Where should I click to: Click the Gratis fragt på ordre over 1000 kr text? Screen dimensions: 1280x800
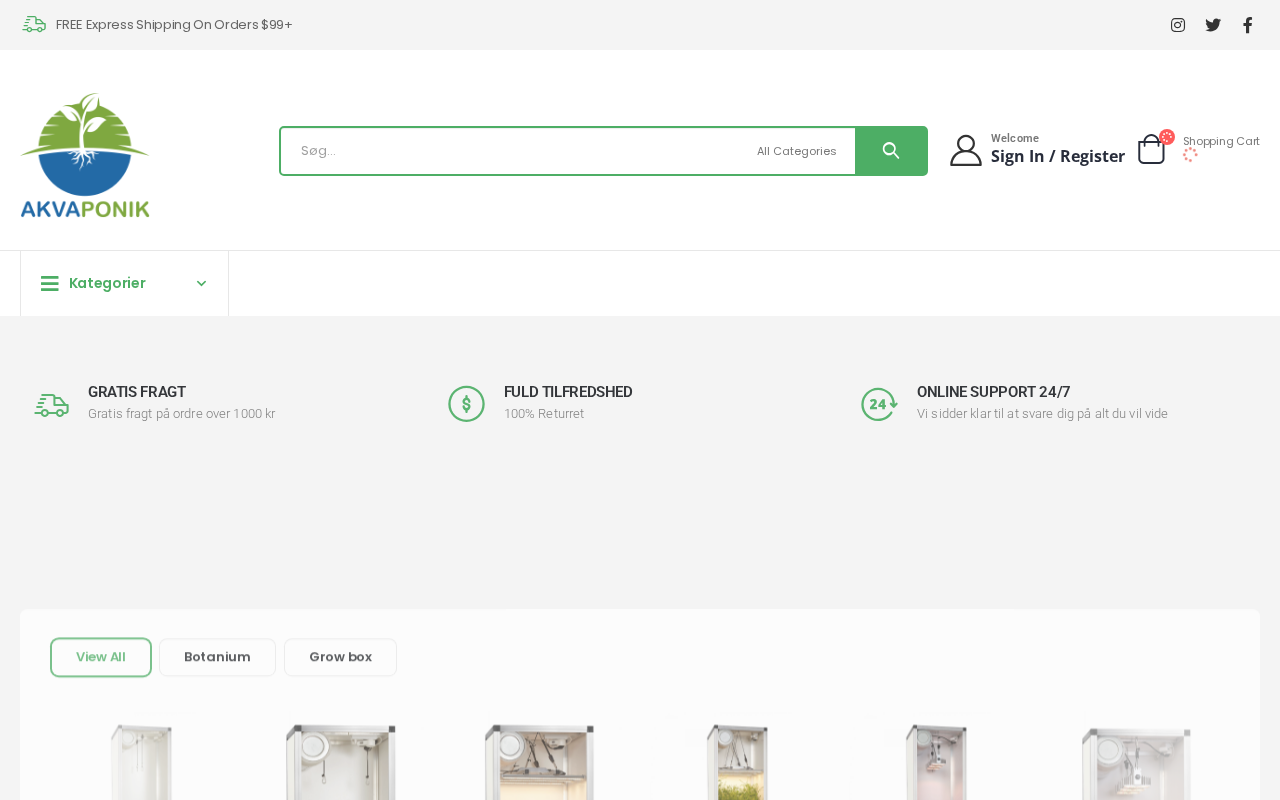(181, 414)
